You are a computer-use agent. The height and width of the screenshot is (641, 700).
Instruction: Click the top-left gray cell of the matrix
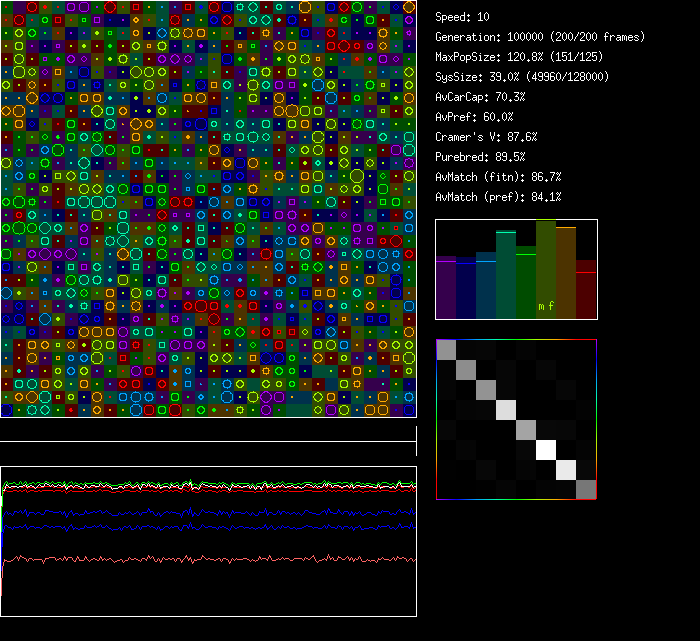[x=447, y=350]
